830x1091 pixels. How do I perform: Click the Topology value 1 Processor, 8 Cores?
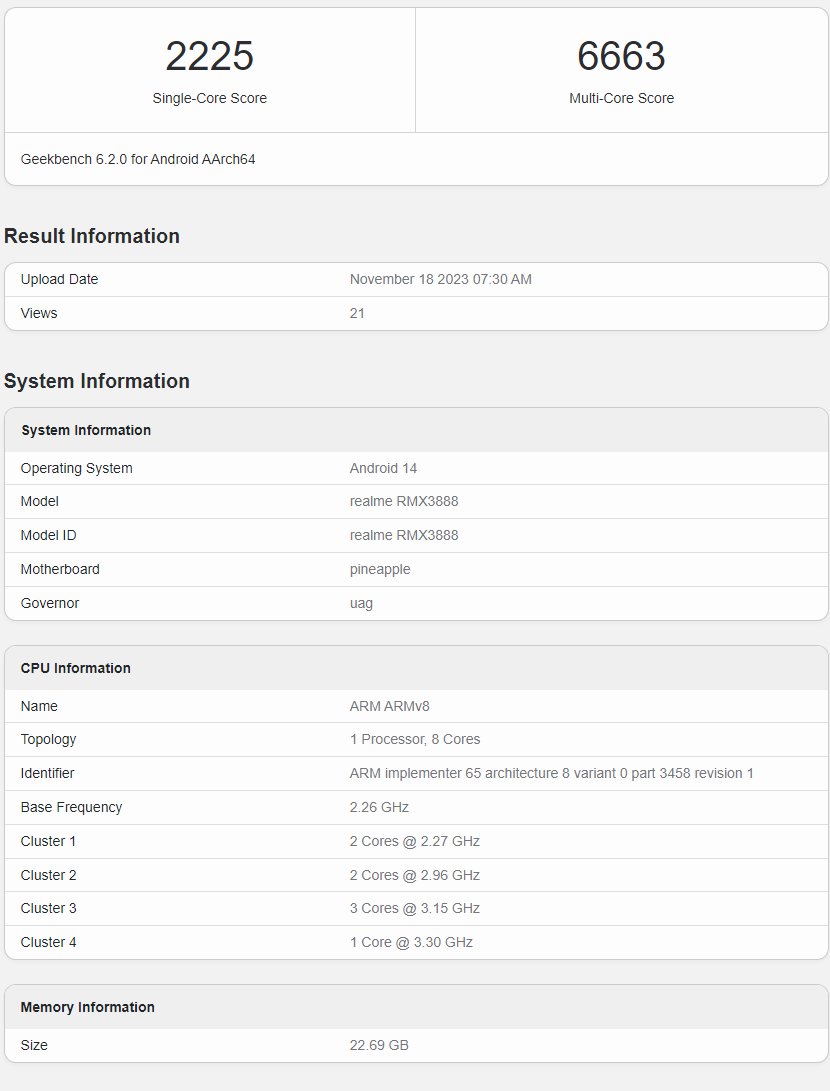tap(415, 740)
